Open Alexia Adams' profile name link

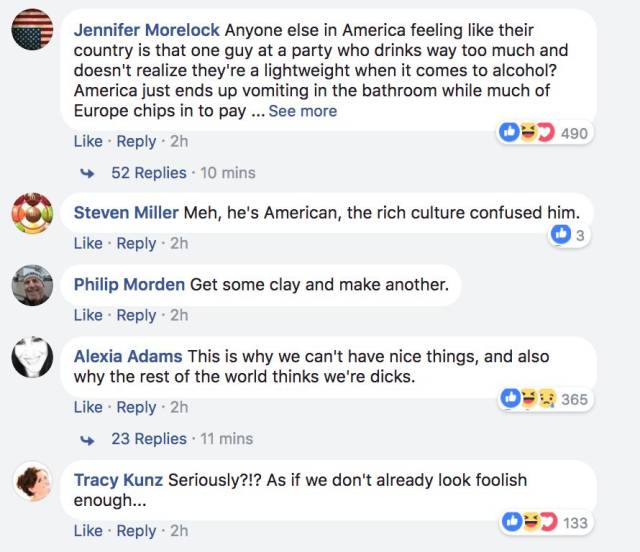pos(128,357)
